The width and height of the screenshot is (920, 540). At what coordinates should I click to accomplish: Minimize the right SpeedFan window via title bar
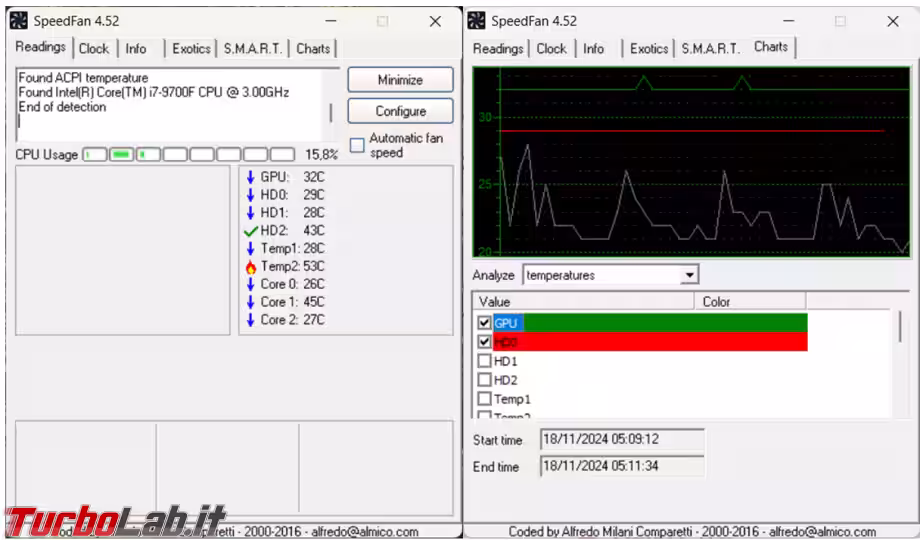tap(789, 21)
